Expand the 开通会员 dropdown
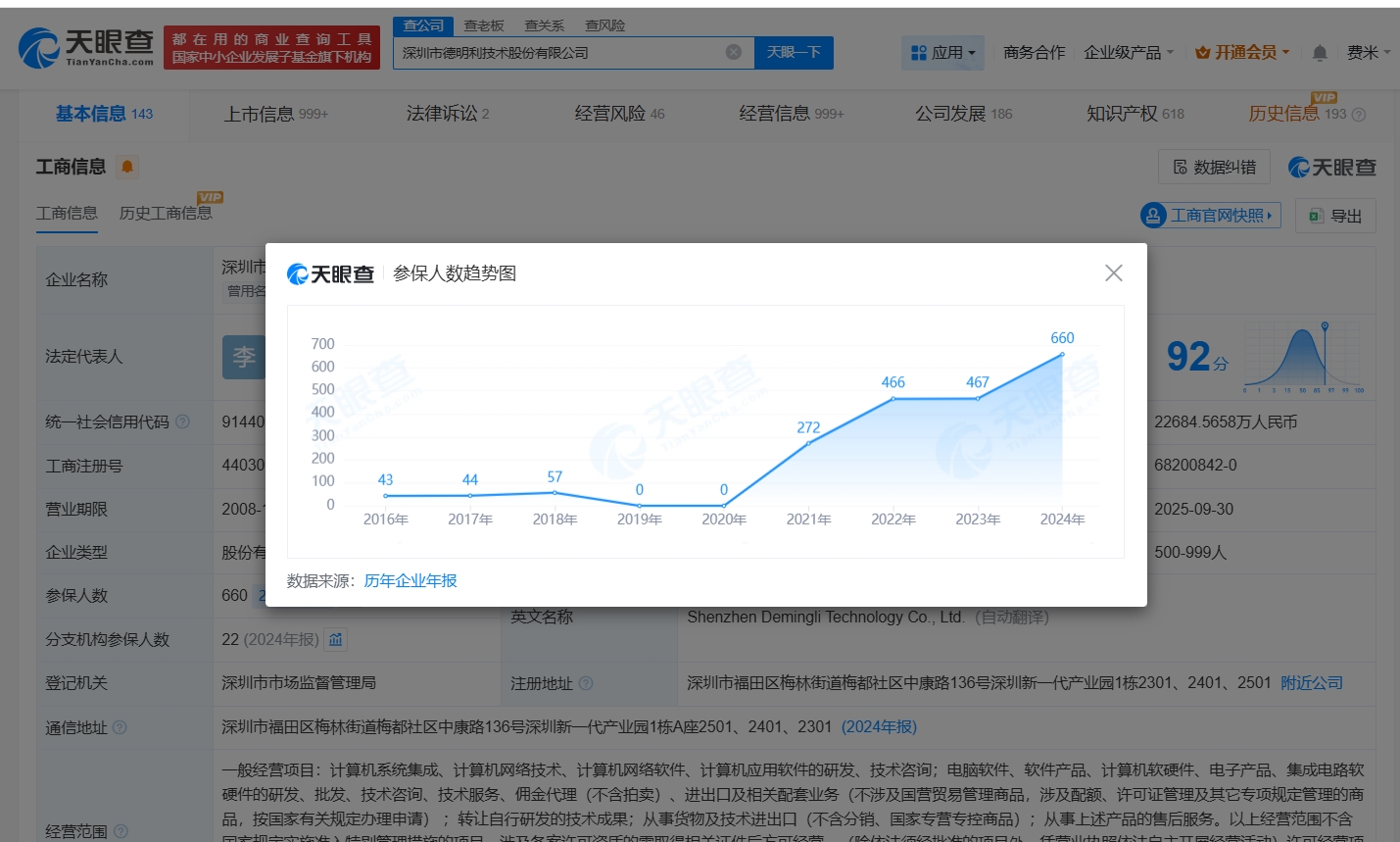1400x842 pixels. pyautogui.click(x=1242, y=53)
